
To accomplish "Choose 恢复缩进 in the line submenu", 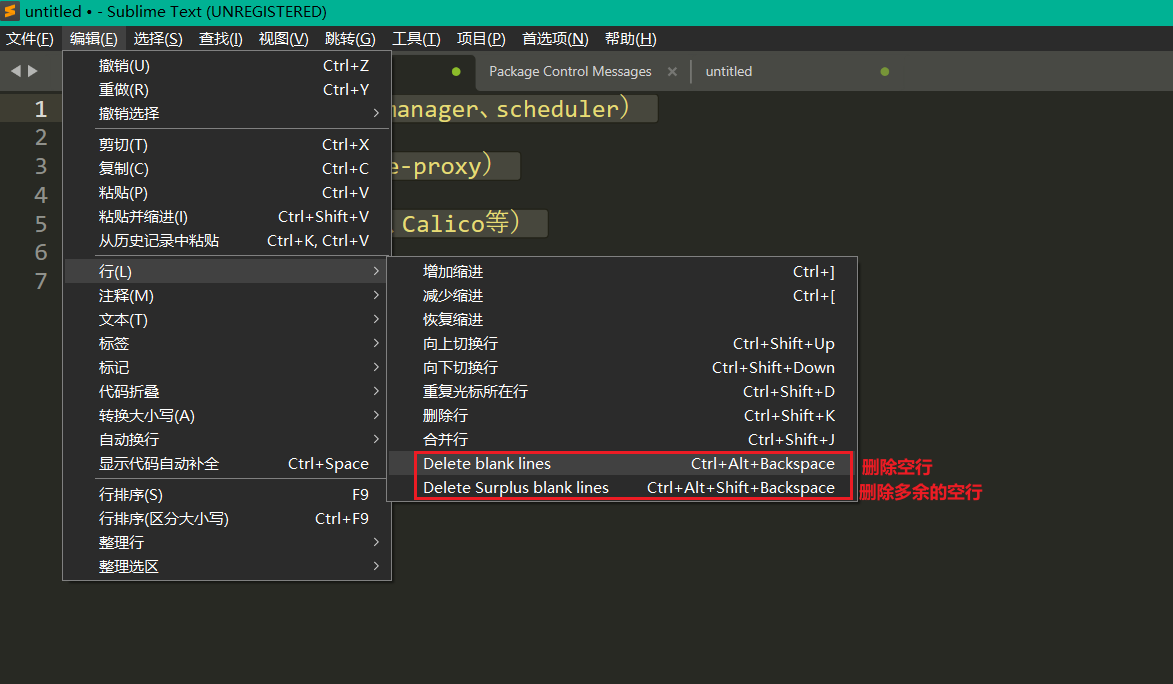I will point(622,320).
